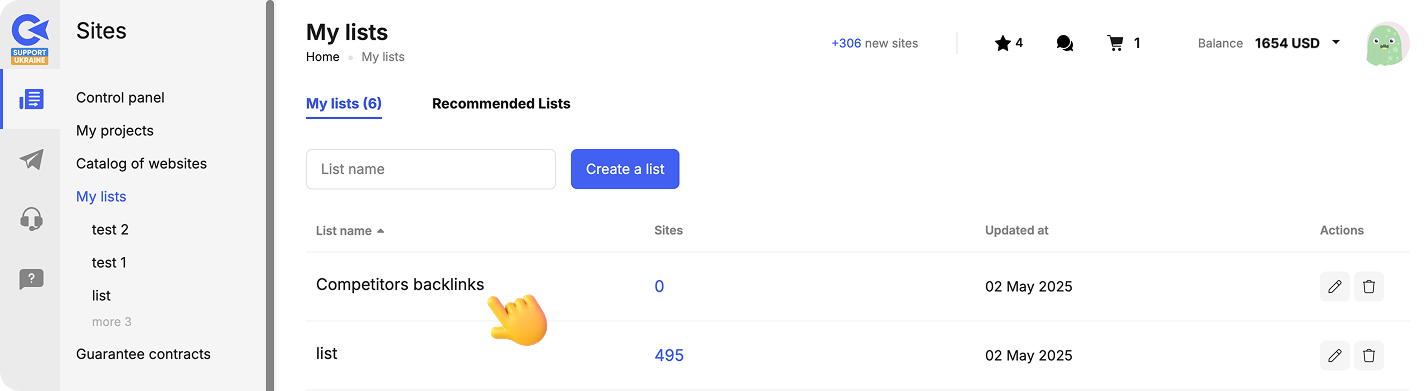Open the green monster profile avatar
1426x391 pixels.
pos(1387,44)
